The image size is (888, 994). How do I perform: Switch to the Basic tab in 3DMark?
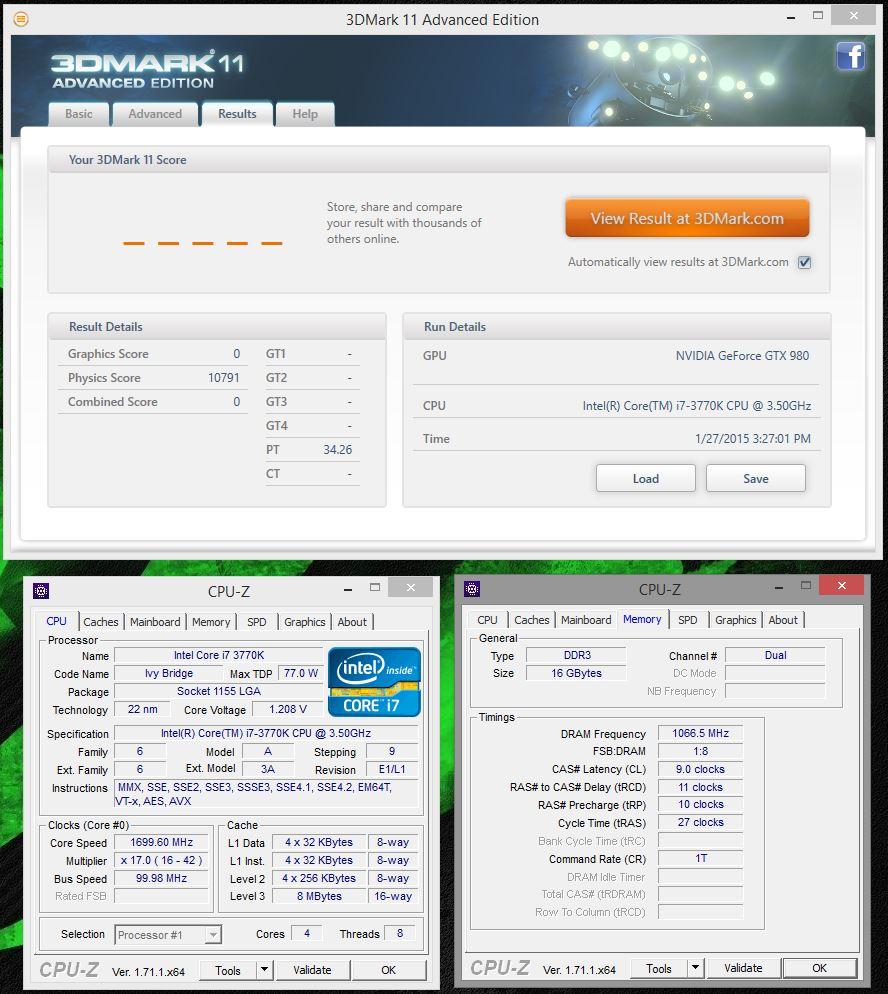coord(79,114)
